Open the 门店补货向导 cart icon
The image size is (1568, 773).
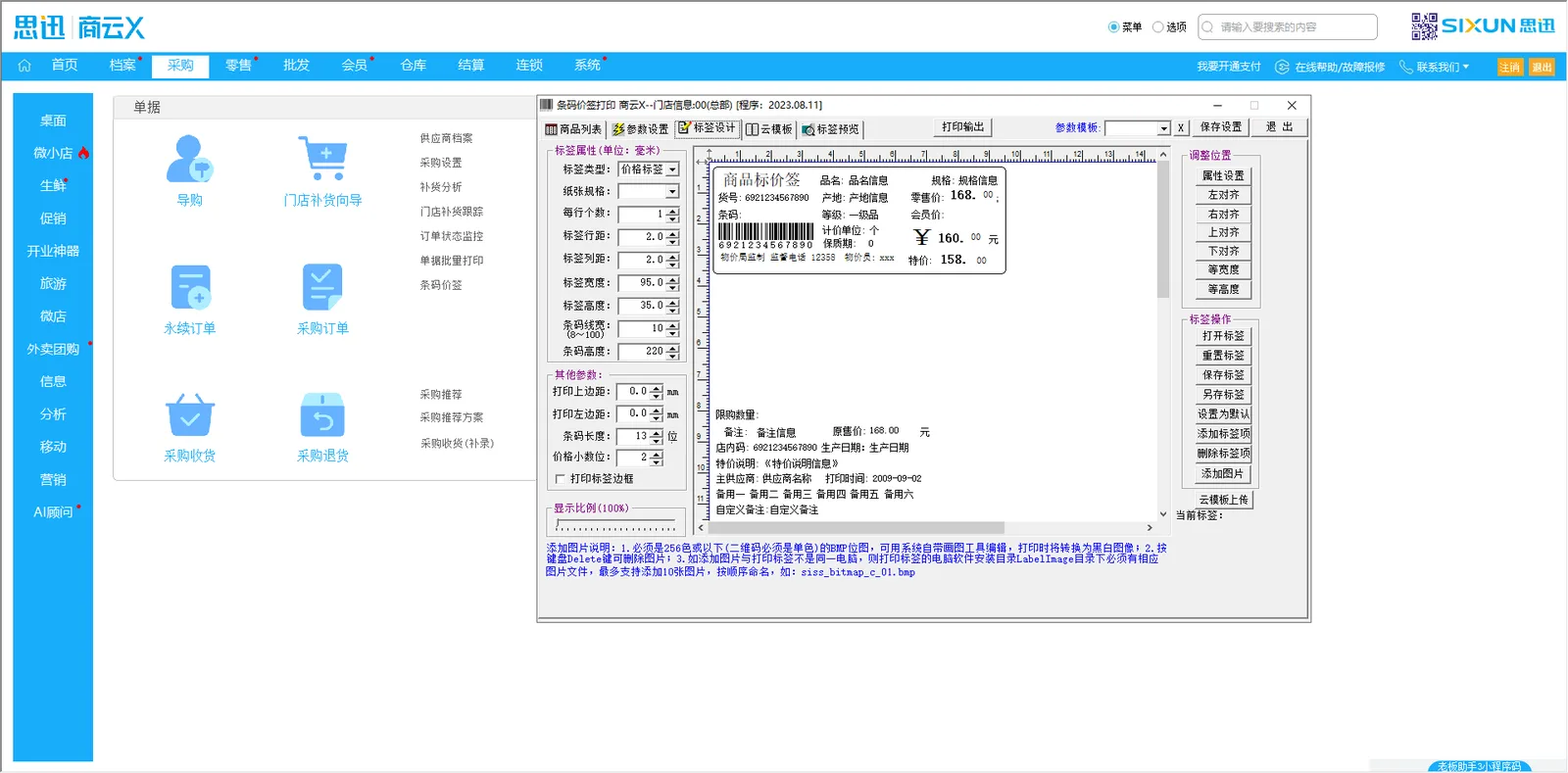[322, 159]
